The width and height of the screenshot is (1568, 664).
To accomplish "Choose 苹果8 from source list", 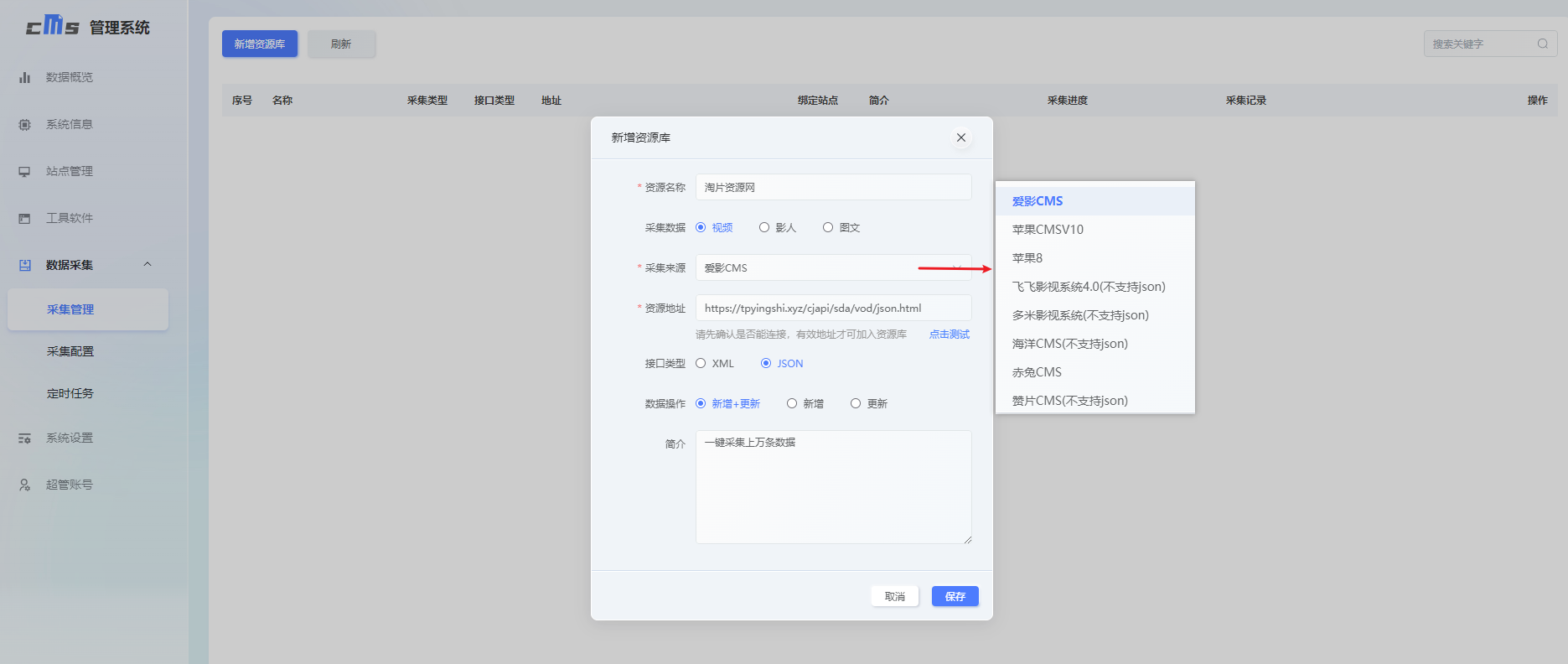I will pyautogui.click(x=1094, y=258).
